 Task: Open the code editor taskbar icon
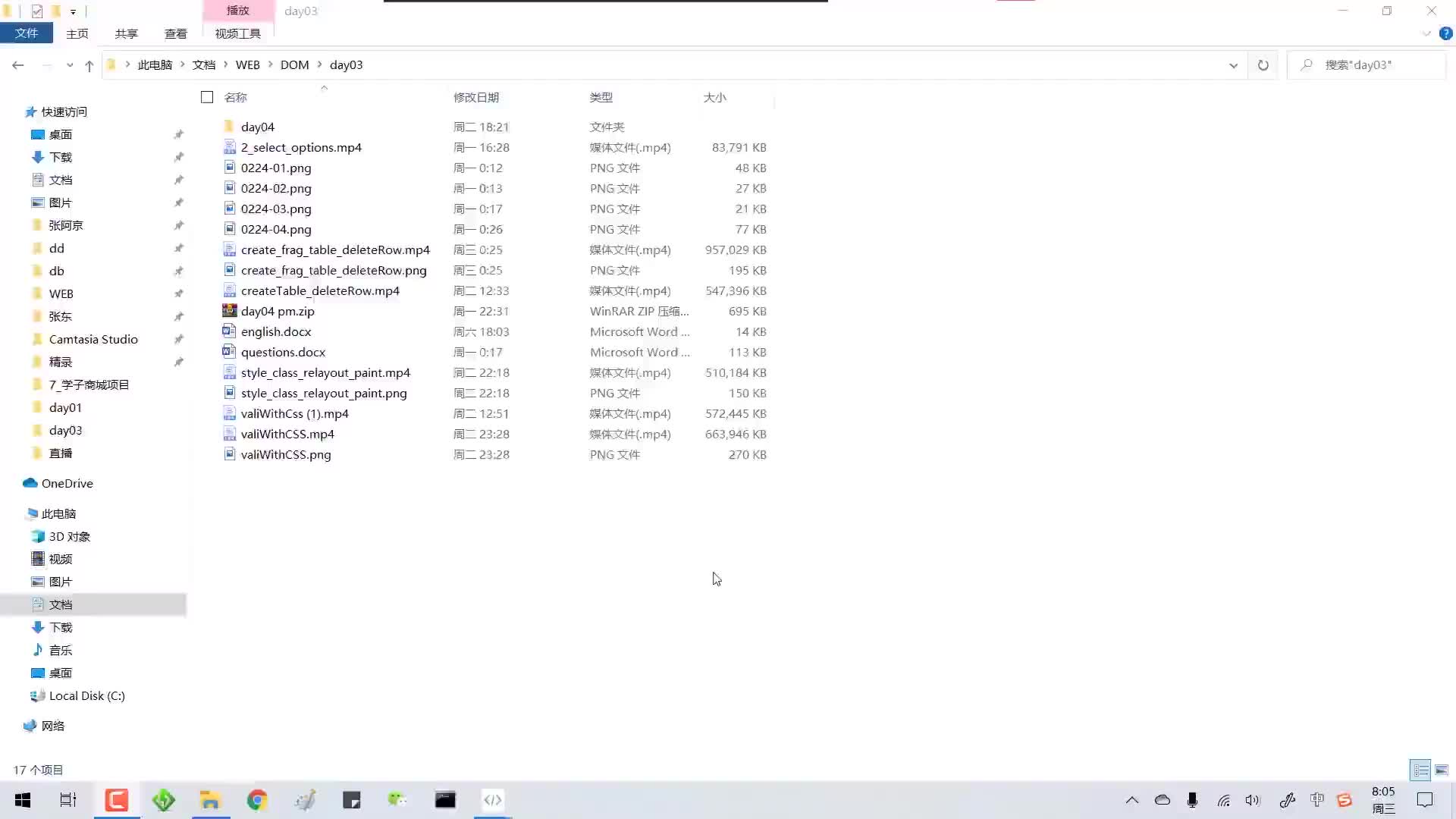pos(493,800)
